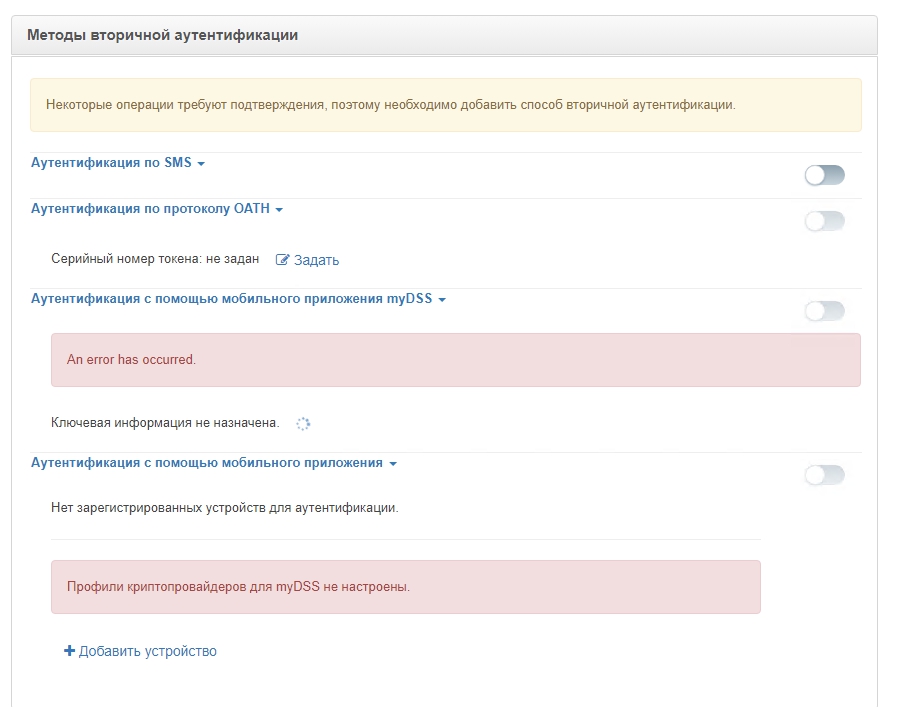Click the Добавить устройство link

(x=147, y=651)
